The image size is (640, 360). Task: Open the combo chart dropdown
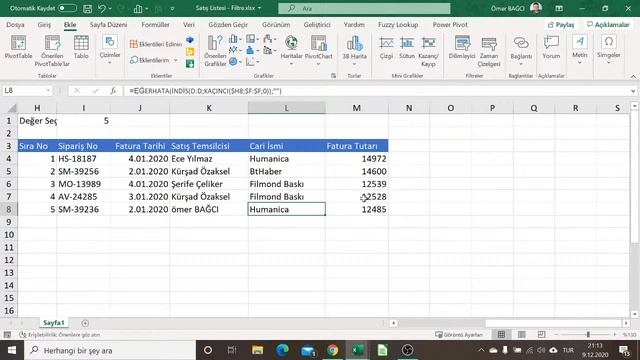(270, 50)
